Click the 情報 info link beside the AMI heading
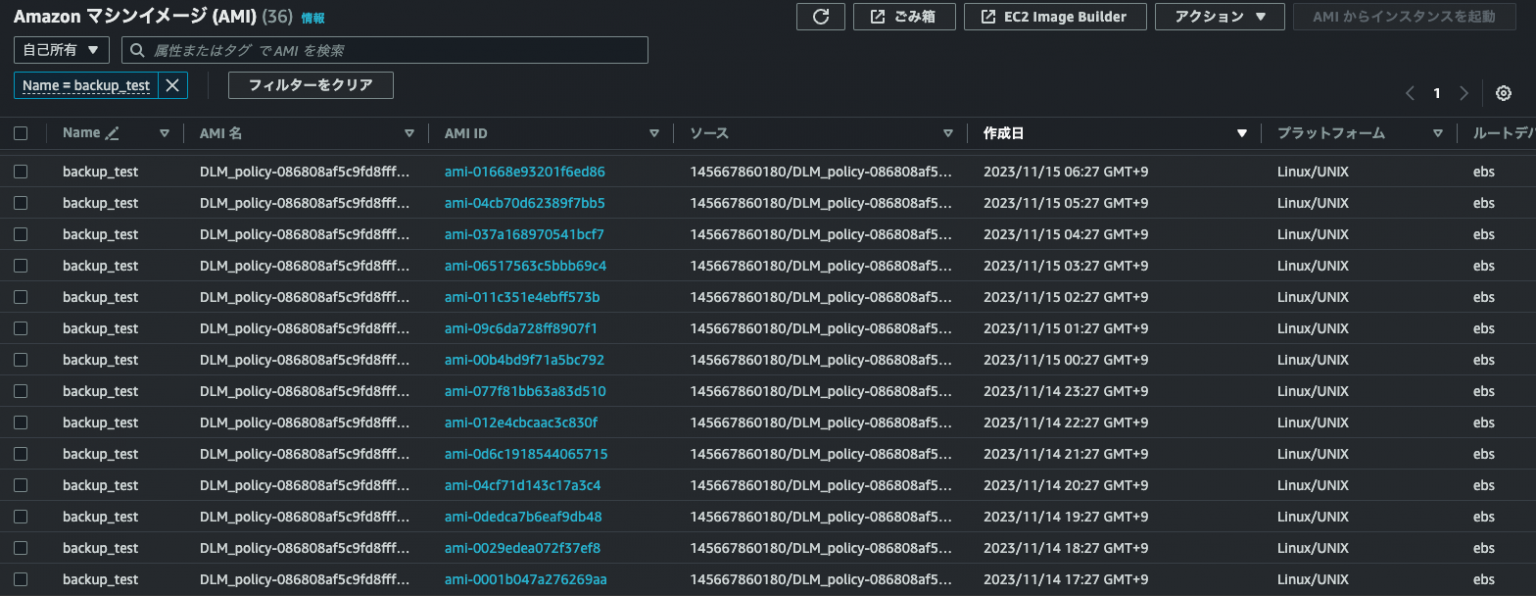1536x596 pixels. (x=308, y=17)
